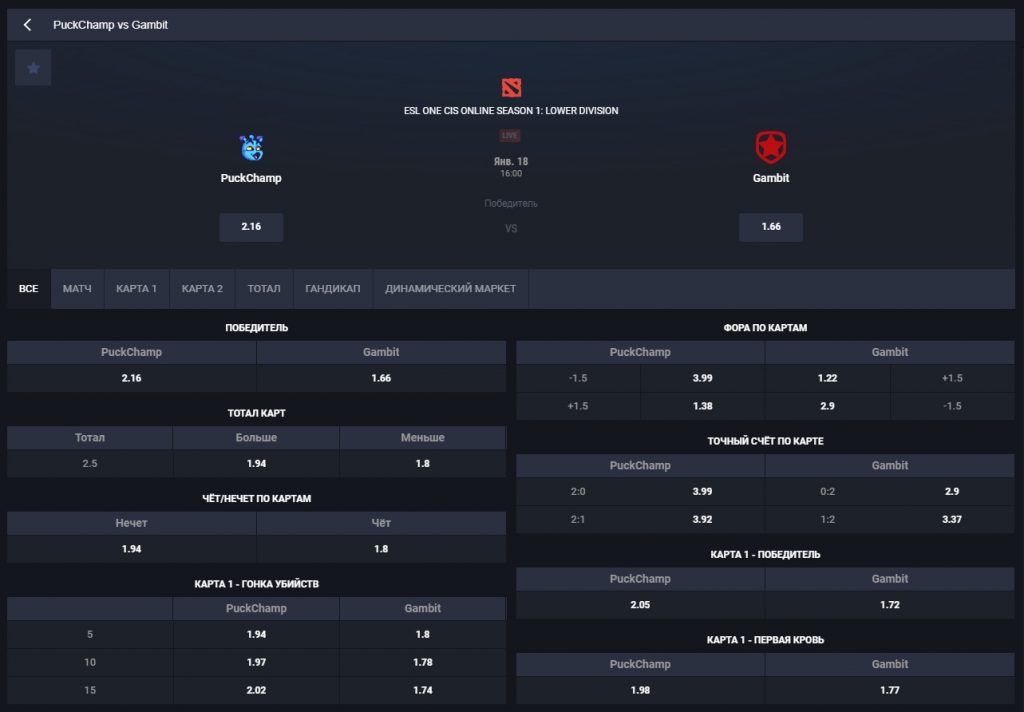This screenshot has height=712, width=1024.
Task: Click the Dota 2 game logo
Action: [x=511, y=87]
